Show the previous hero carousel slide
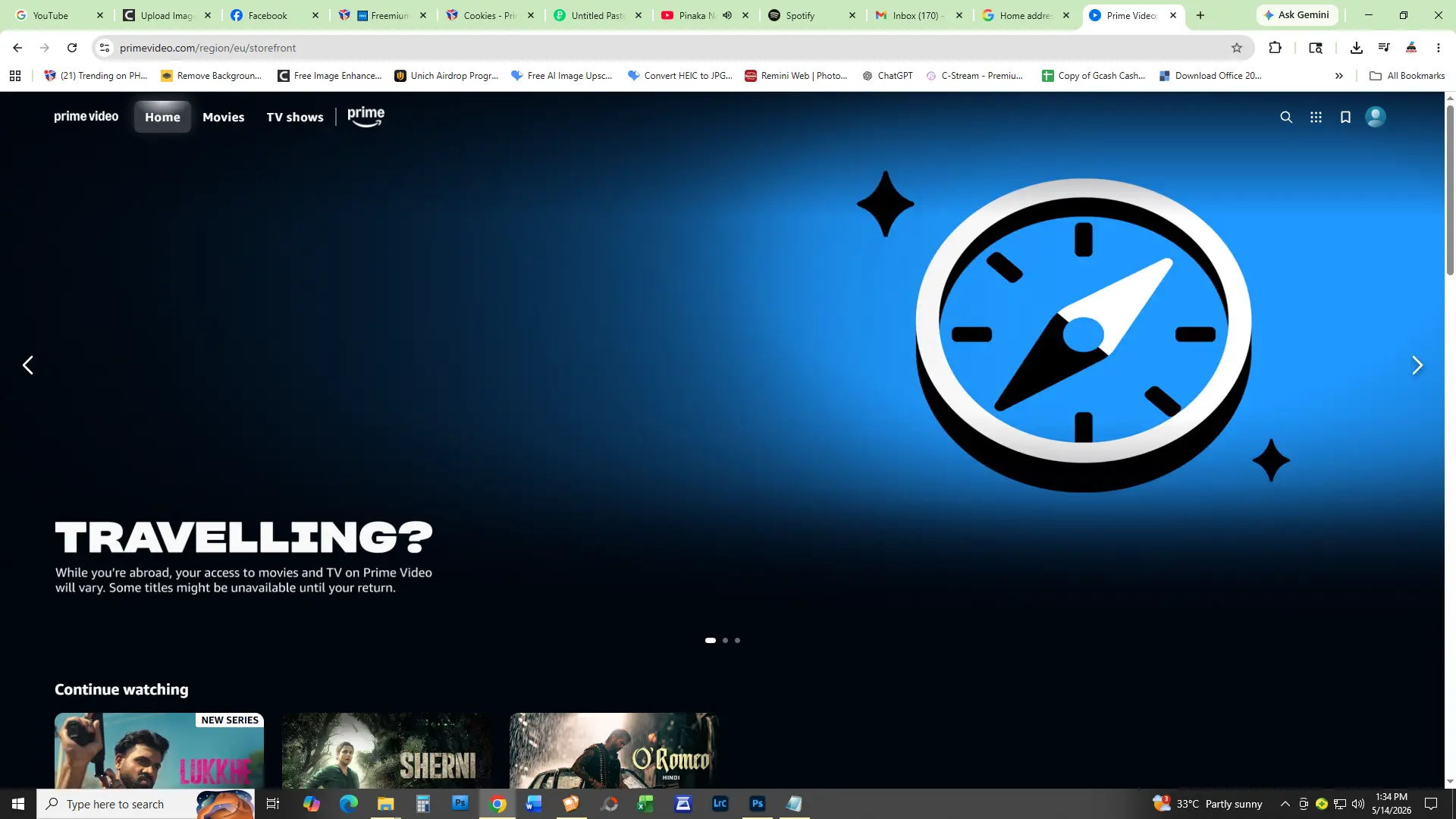 coord(28,366)
